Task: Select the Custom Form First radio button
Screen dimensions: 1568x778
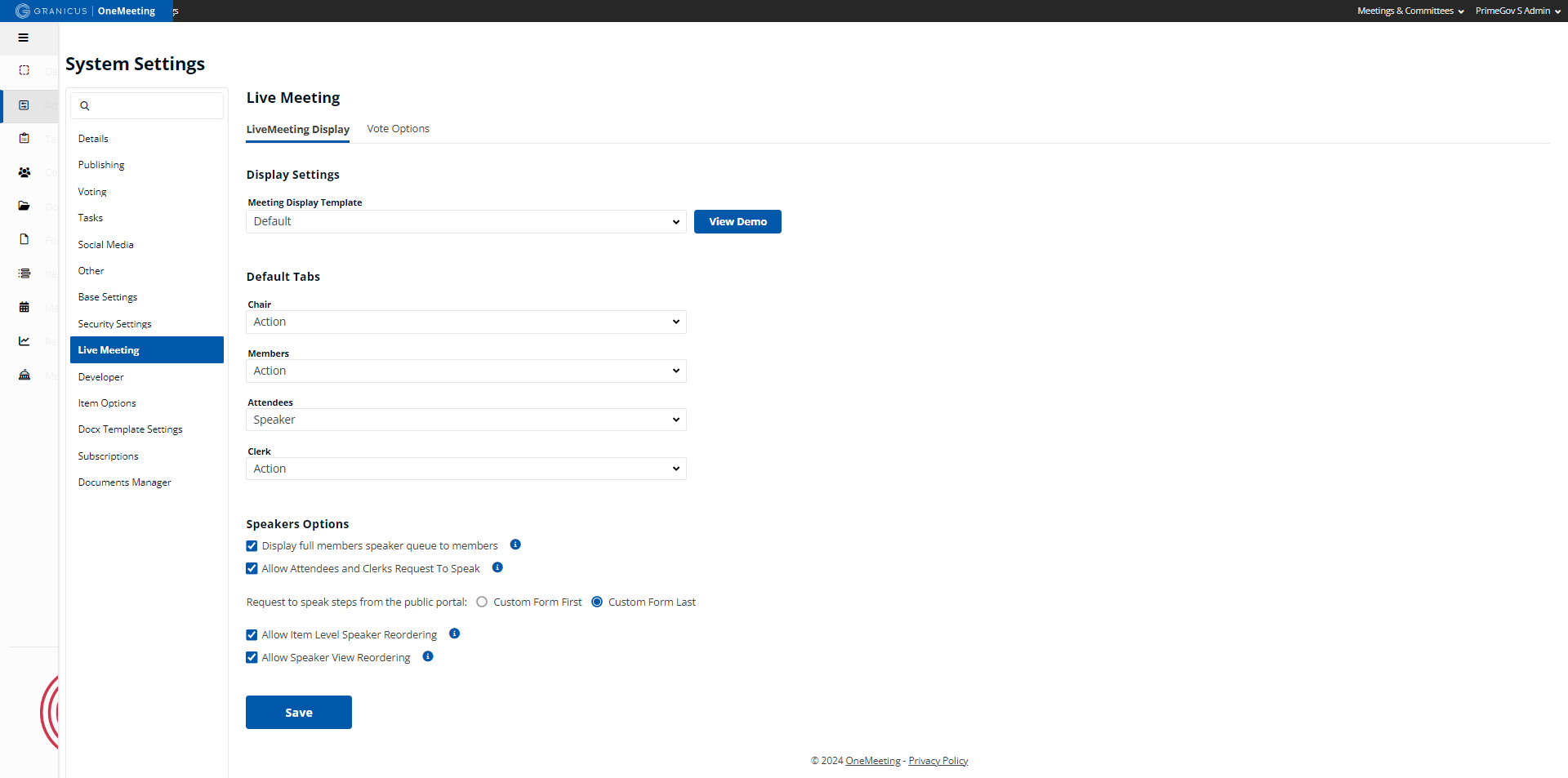Action: click(481, 602)
